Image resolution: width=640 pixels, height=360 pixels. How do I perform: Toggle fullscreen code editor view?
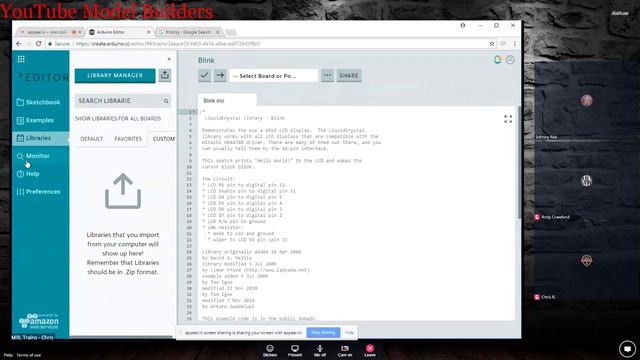[x=508, y=119]
